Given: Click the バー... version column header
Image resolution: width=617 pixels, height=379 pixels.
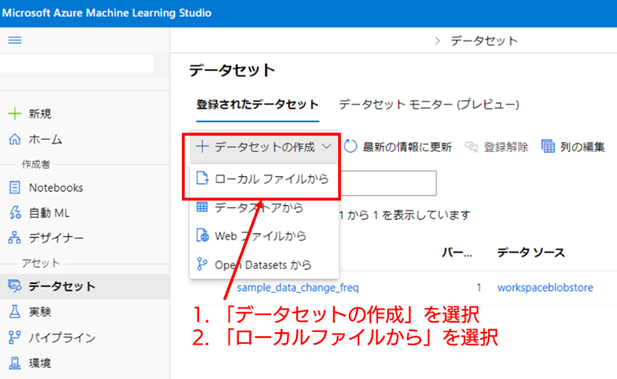Looking at the screenshot, I should [x=457, y=252].
